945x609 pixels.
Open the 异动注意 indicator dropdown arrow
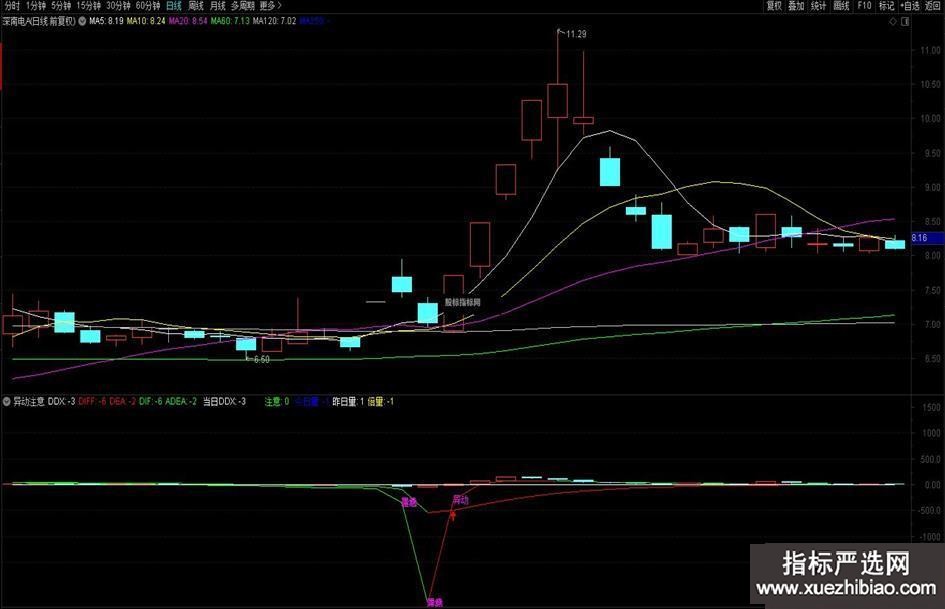pos(7,401)
